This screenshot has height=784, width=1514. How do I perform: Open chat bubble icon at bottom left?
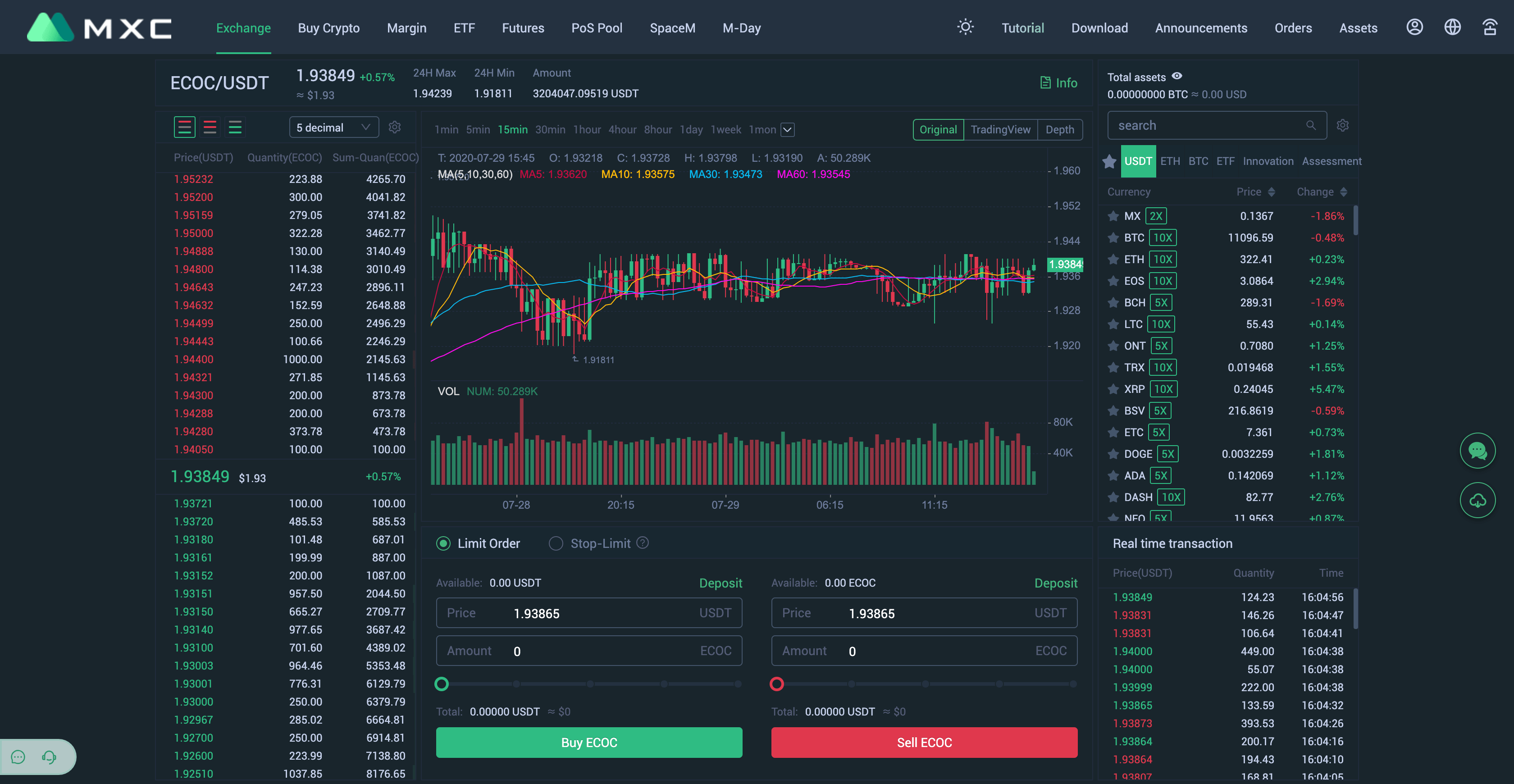[18, 757]
